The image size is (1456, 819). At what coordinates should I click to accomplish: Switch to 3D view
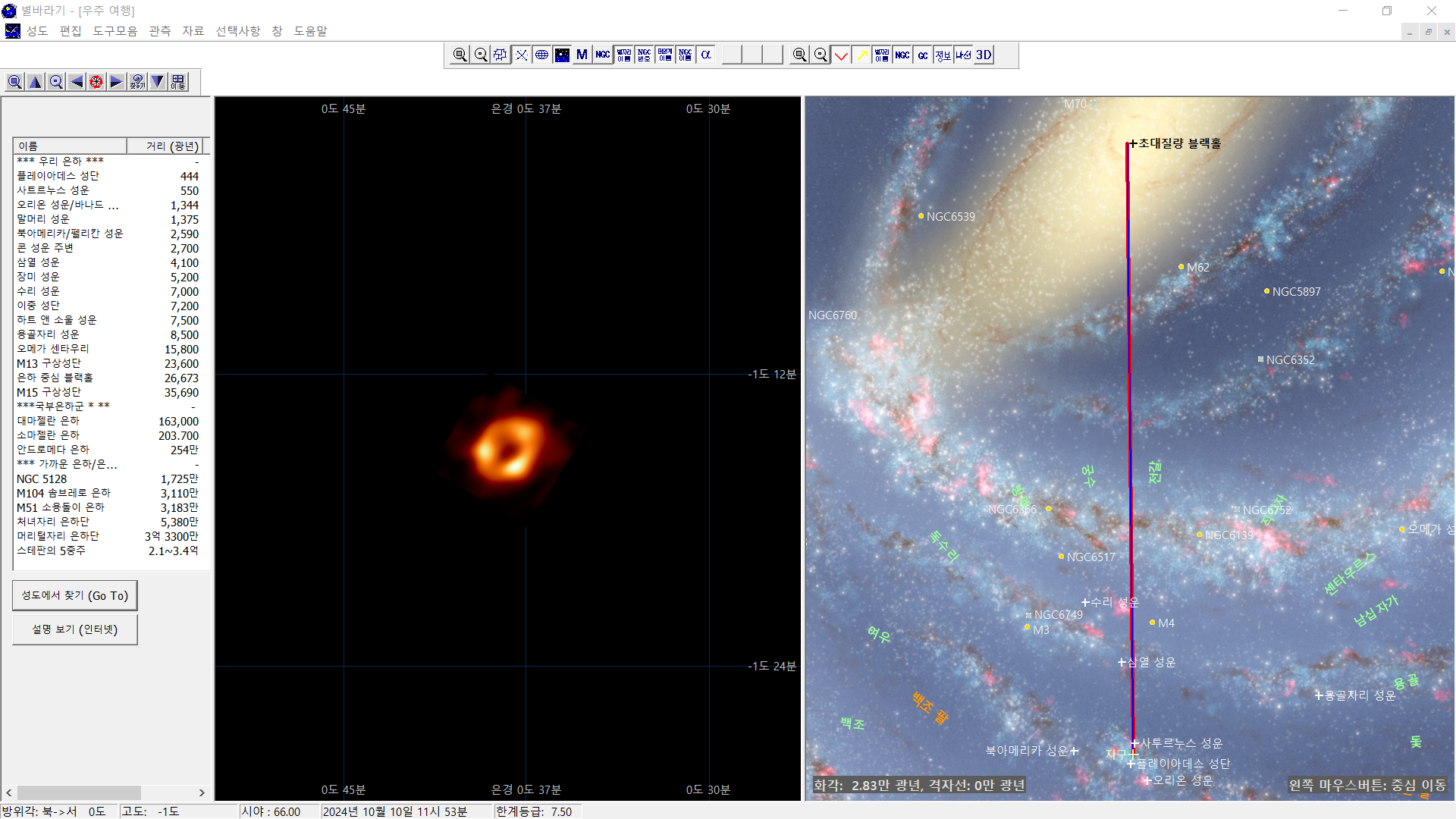pos(984,55)
